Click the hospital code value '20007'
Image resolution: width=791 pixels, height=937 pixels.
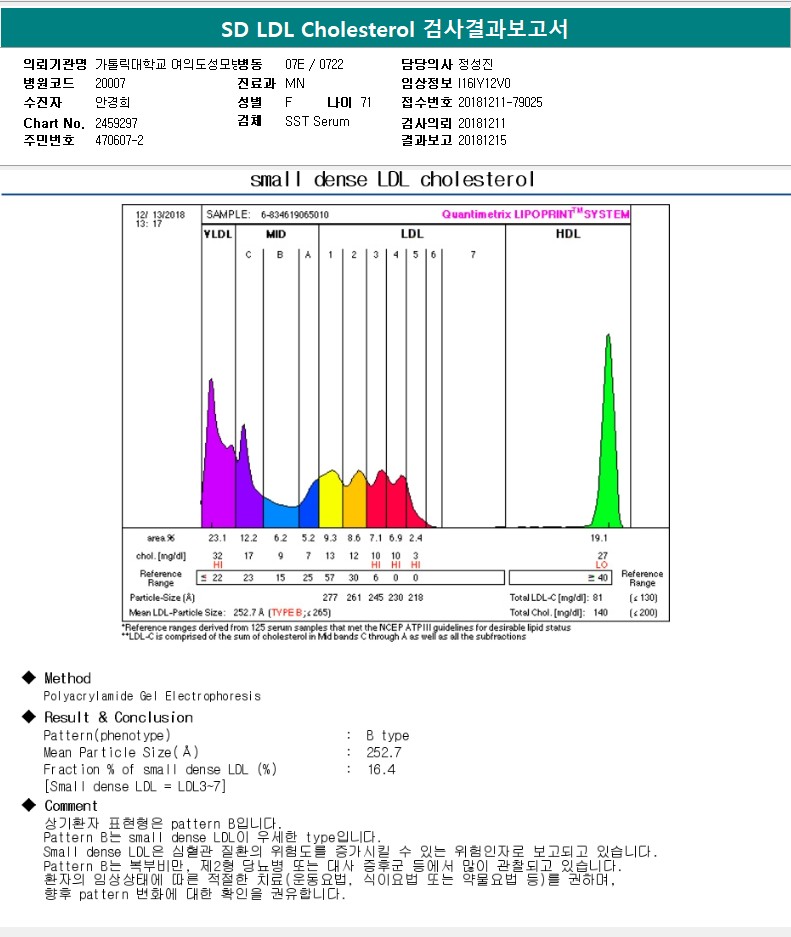point(111,83)
